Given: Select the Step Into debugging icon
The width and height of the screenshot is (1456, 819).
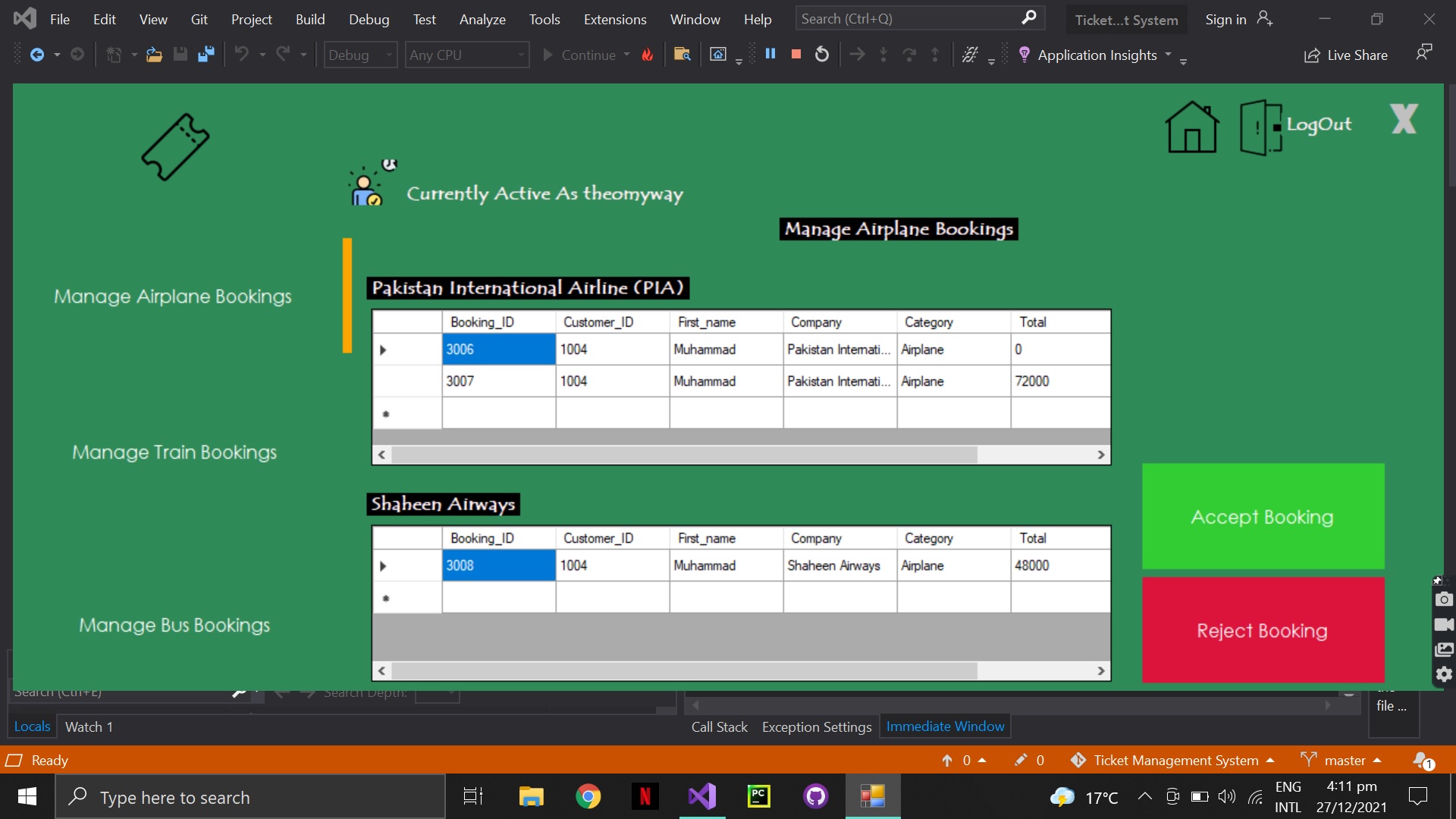Looking at the screenshot, I should click(x=883, y=54).
